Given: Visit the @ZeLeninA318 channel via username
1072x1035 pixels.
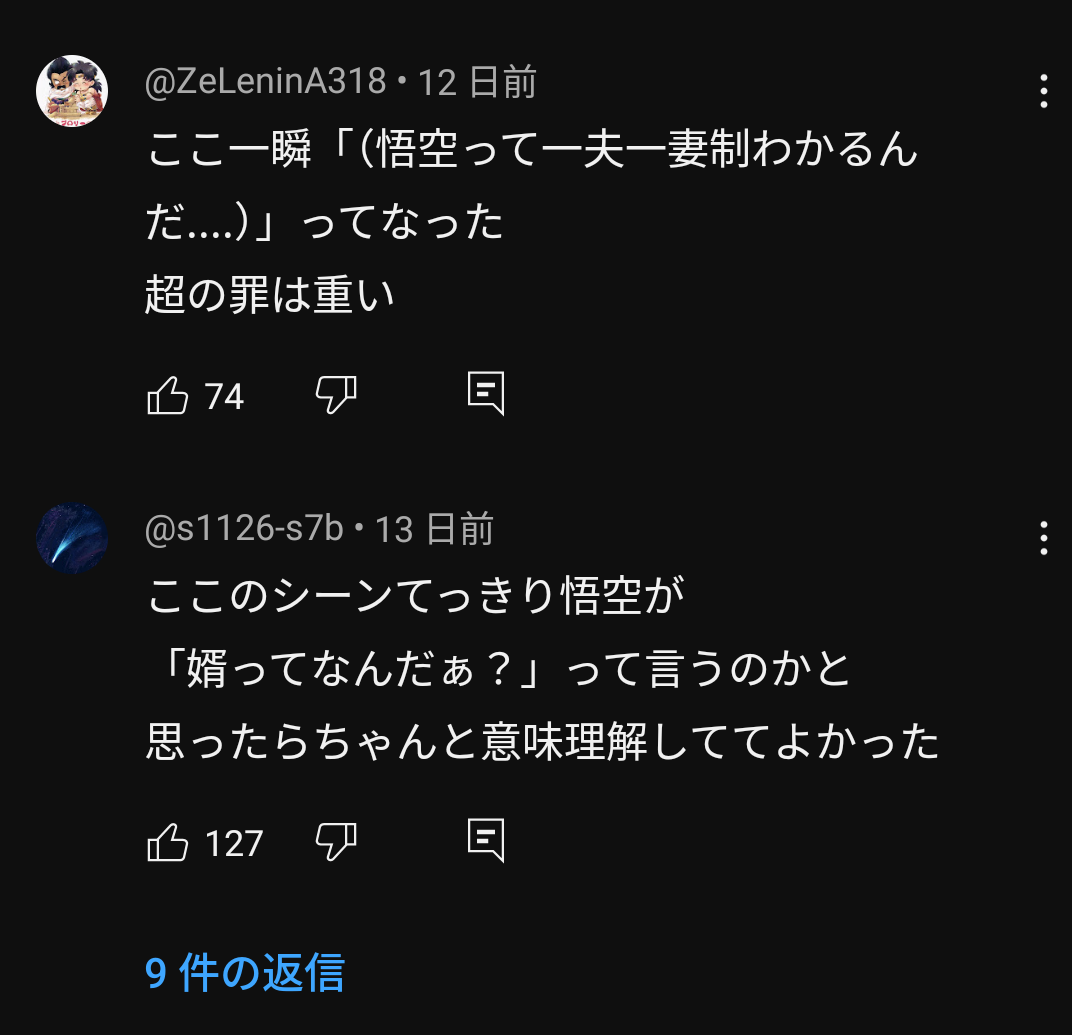Looking at the screenshot, I should [x=266, y=82].
